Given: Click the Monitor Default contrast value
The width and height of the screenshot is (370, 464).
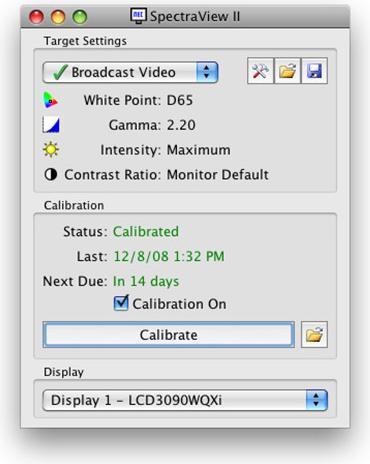Looking at the screenshot, I should [218, 175].
